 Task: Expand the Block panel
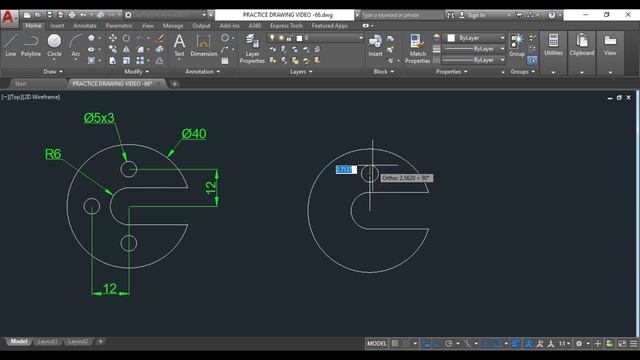(x=384, y=71)
